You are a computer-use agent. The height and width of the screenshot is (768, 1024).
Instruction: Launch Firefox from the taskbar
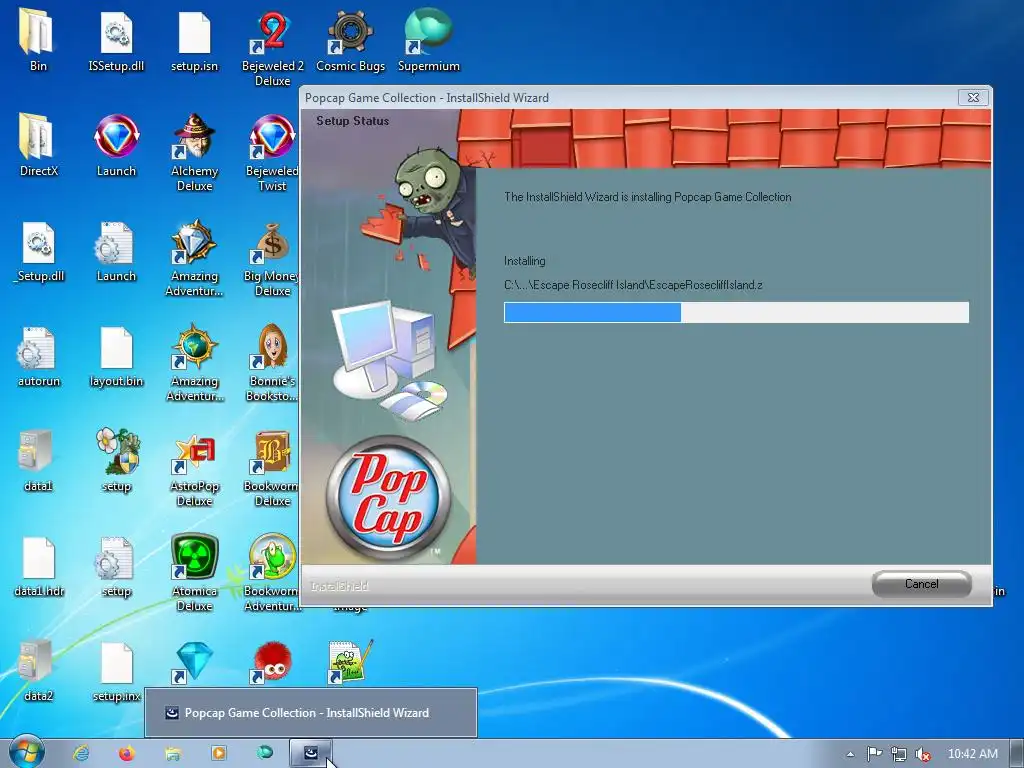pyautogui.click(x=127, y=753)
